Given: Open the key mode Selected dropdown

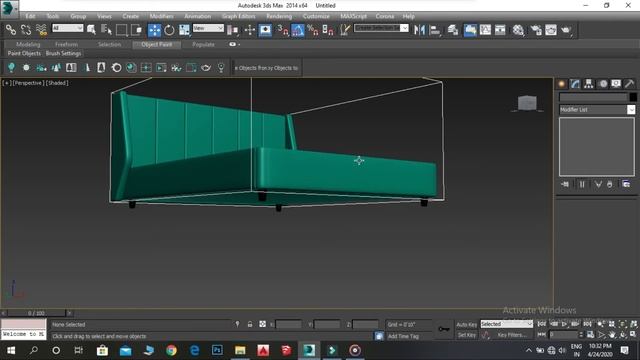Looking at the screenshot, I should click(x=507, y=324).
